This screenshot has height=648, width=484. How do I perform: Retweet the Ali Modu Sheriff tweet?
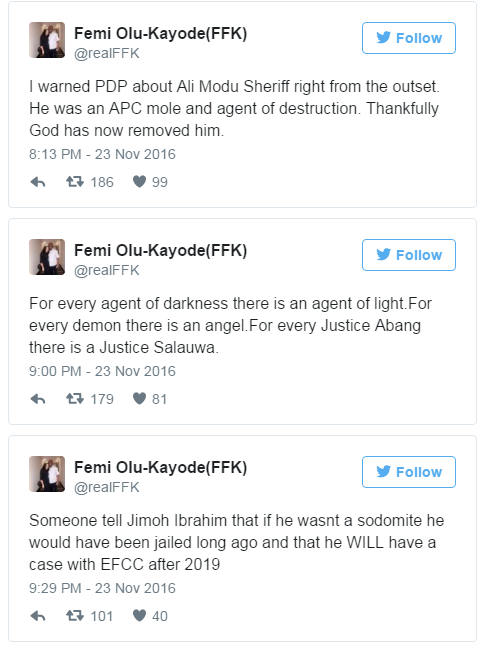pyautogui.click(x=75, y=182)
